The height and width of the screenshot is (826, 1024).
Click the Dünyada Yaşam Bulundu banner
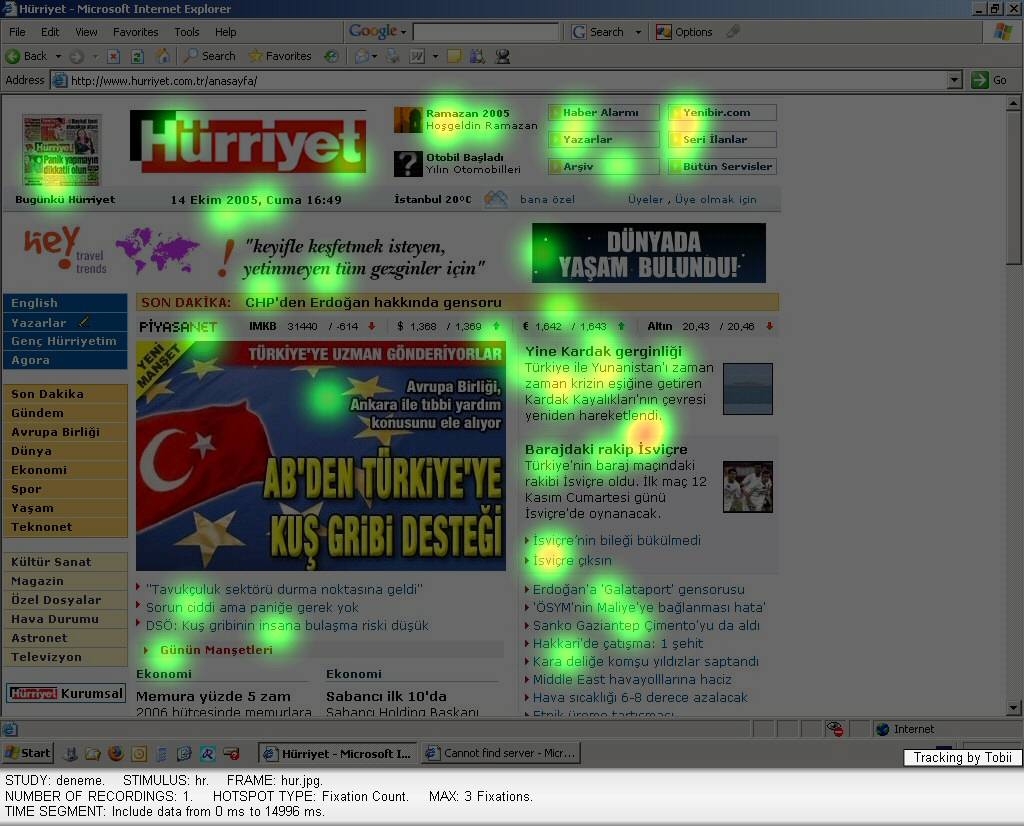point(648,253)
